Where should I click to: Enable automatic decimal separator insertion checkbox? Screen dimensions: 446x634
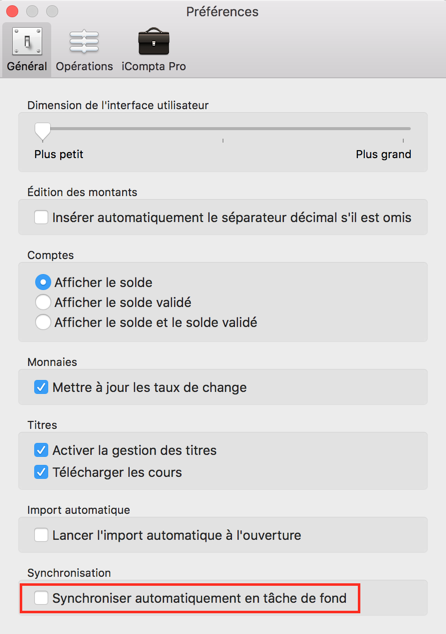(41, 217)
